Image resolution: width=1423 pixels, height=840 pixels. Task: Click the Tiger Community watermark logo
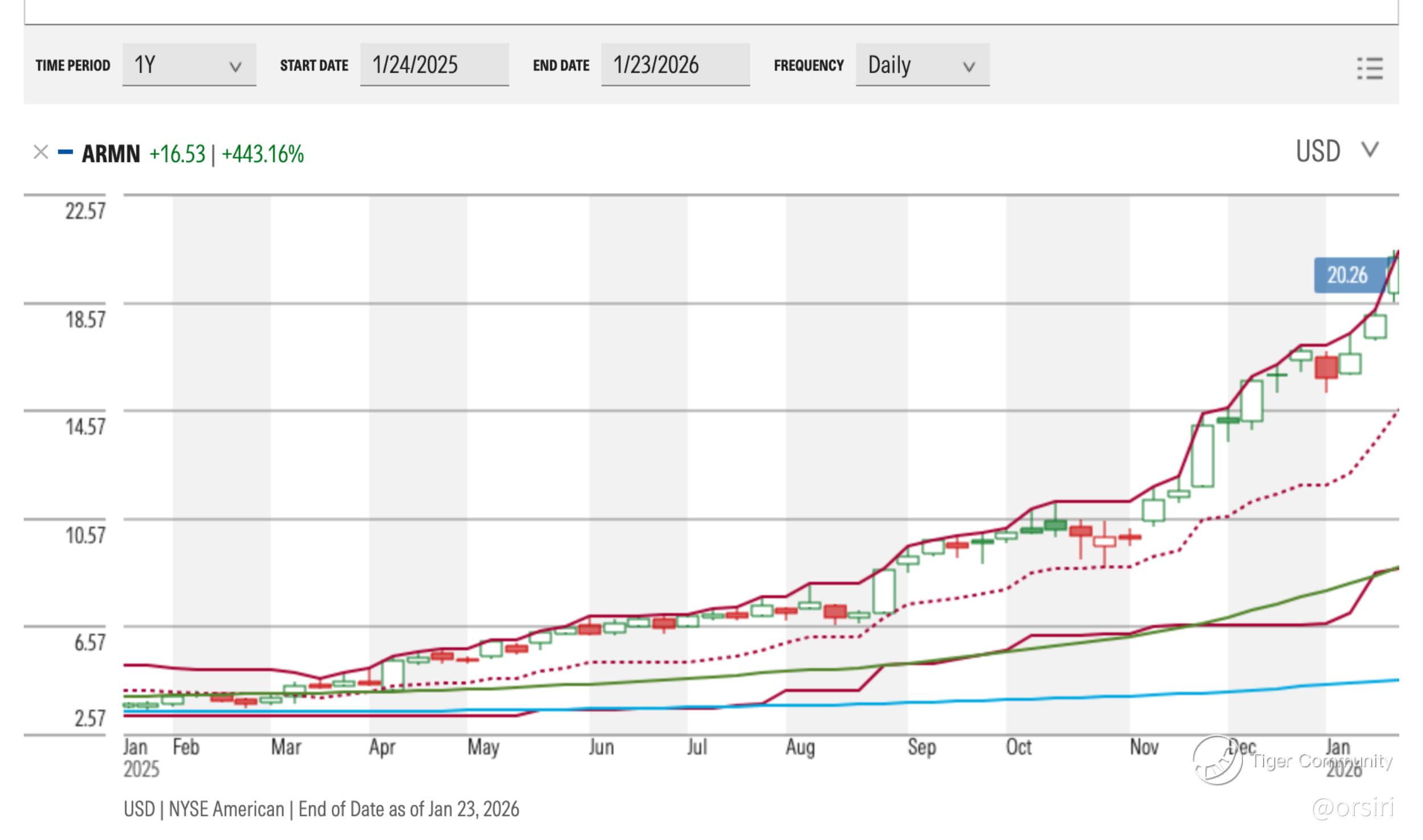(x=1218, y=760)
